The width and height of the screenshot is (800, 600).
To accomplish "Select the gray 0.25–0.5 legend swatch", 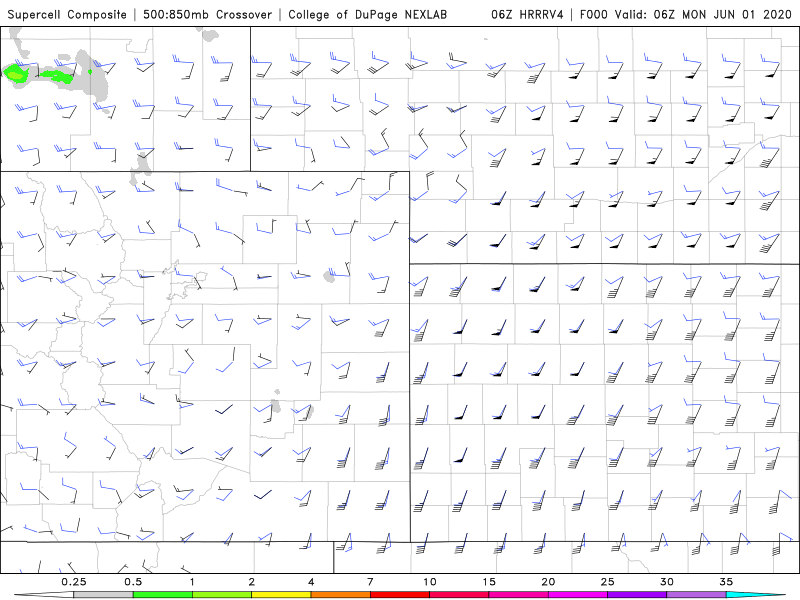I will click(x=103, y=595).
